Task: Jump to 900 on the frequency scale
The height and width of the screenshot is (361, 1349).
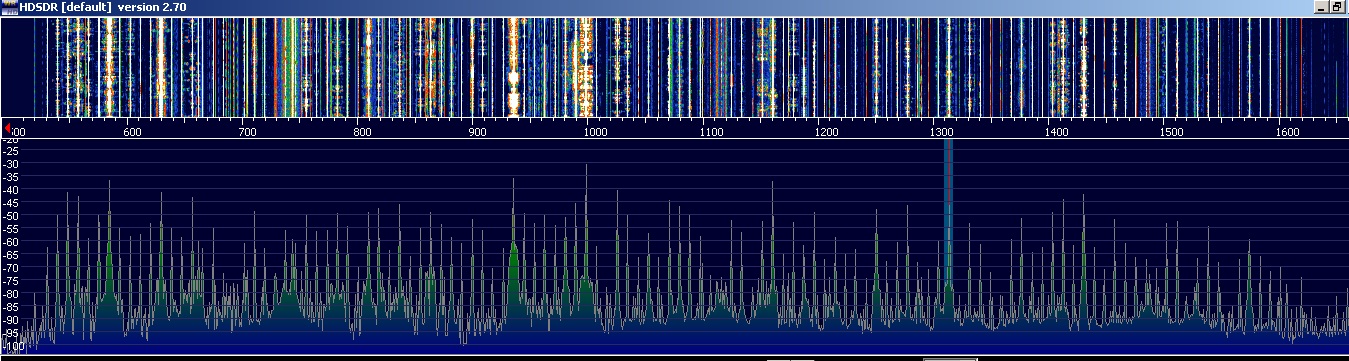Action: point(479,131)
